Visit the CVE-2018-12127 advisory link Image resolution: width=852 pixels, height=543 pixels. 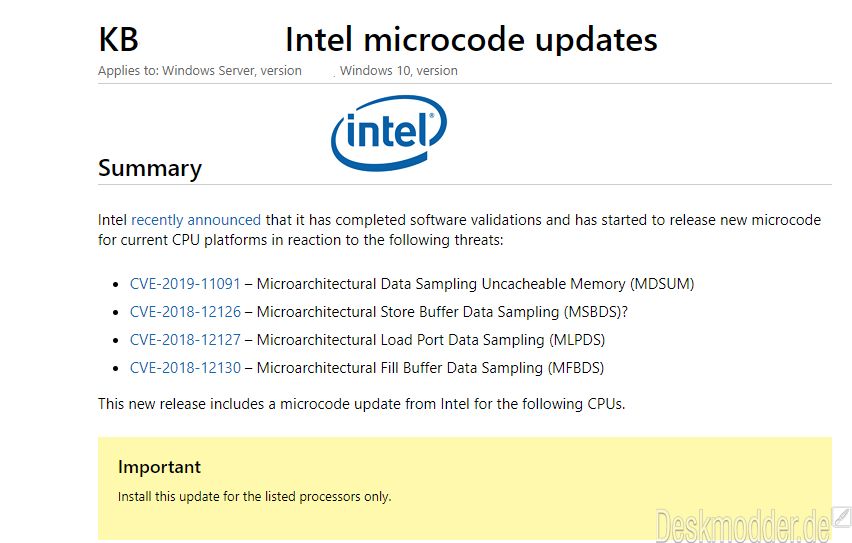tap(185, 340)
